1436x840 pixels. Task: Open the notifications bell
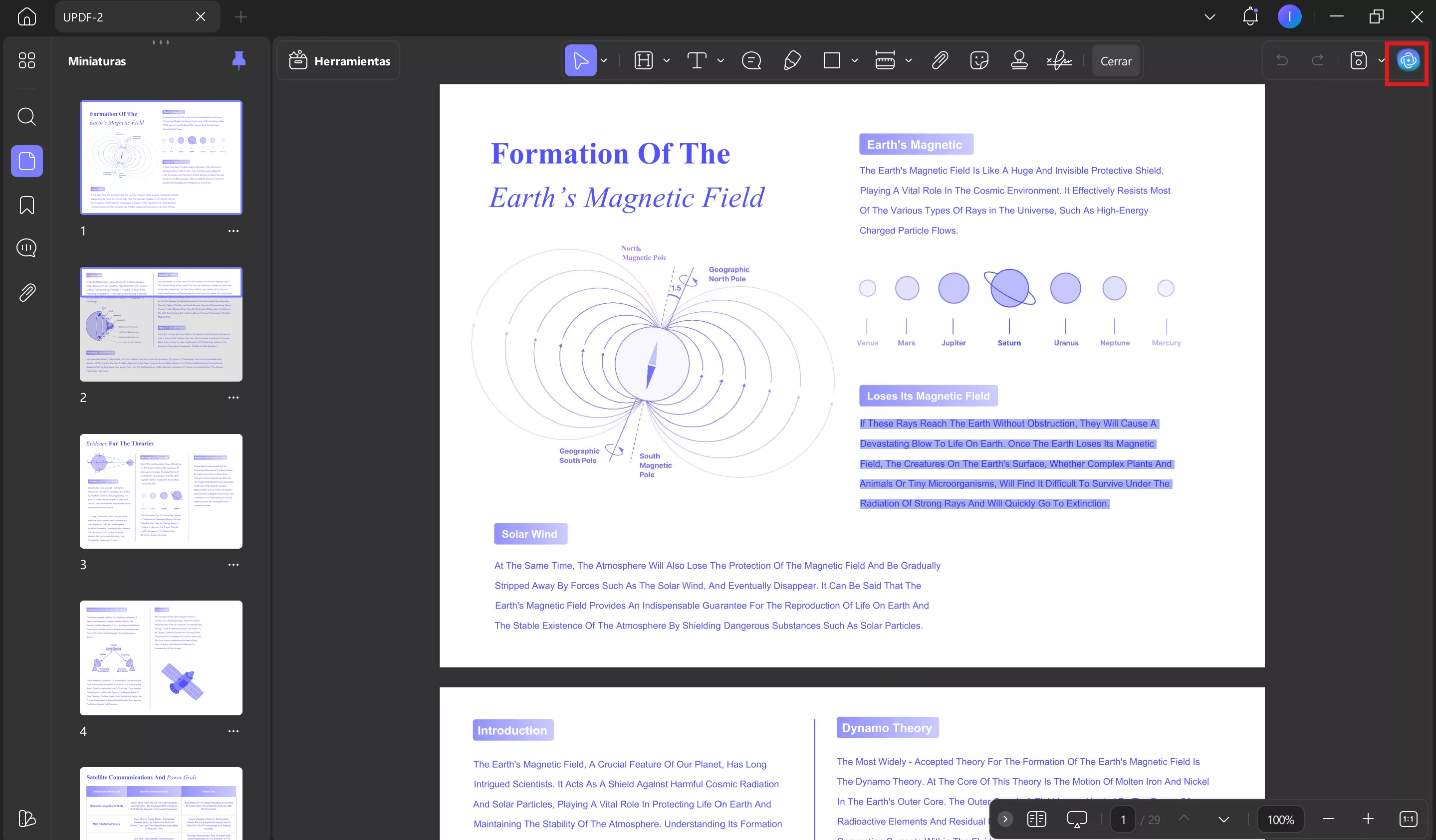pos(1250,16)
